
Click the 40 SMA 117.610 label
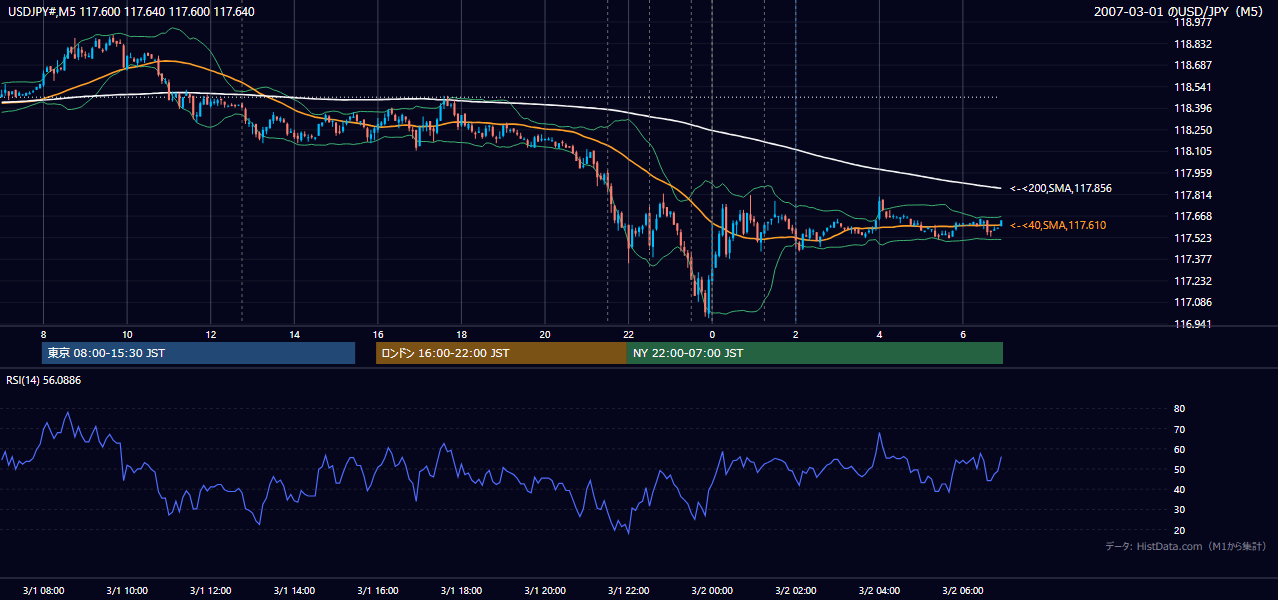coord(1058,225)
